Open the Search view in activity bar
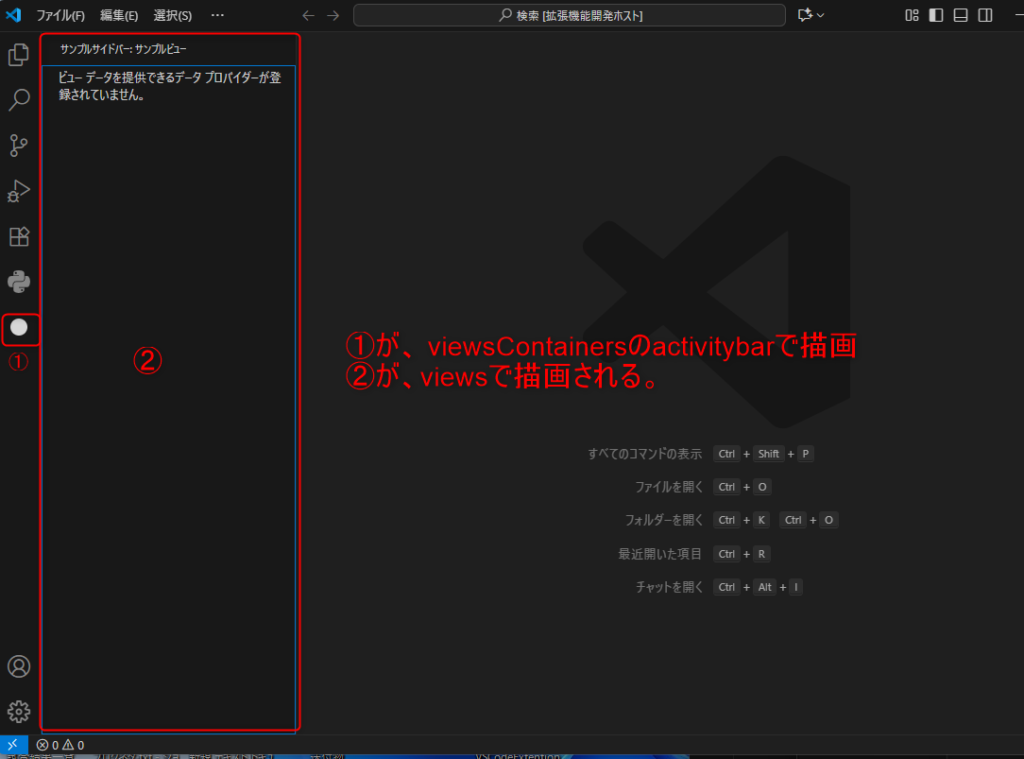Image resolution: width=1024 pixels, height=759 pixels. coord(18,100)
